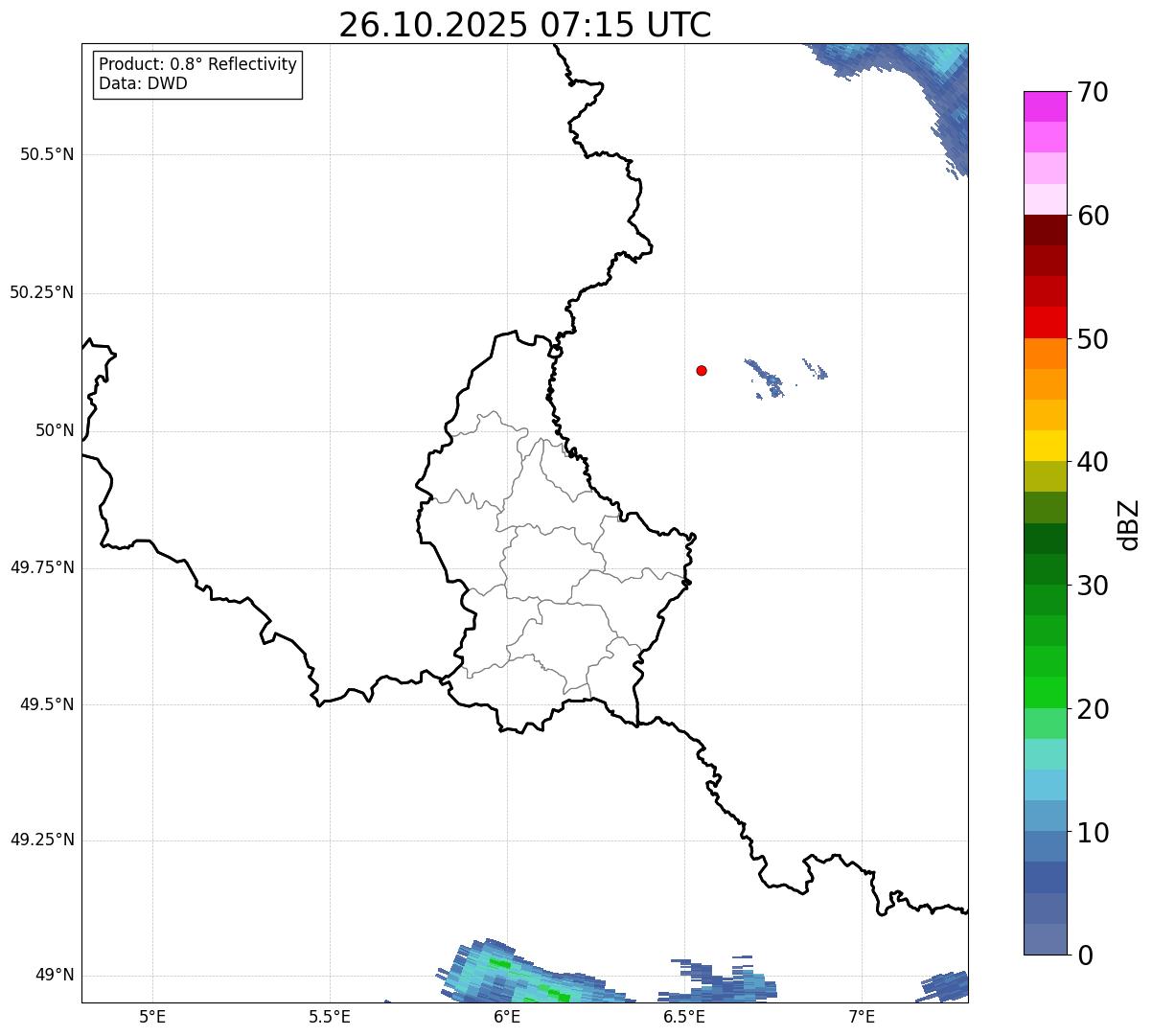1152x1036 pixels.
Task: Click the 7°E longitude label
Action: (x=862, y=1016)
